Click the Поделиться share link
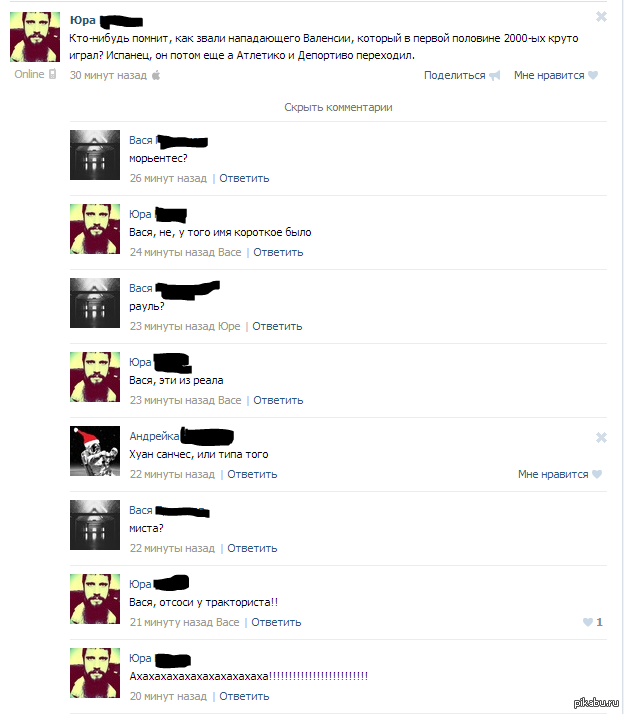 [455, 76]
